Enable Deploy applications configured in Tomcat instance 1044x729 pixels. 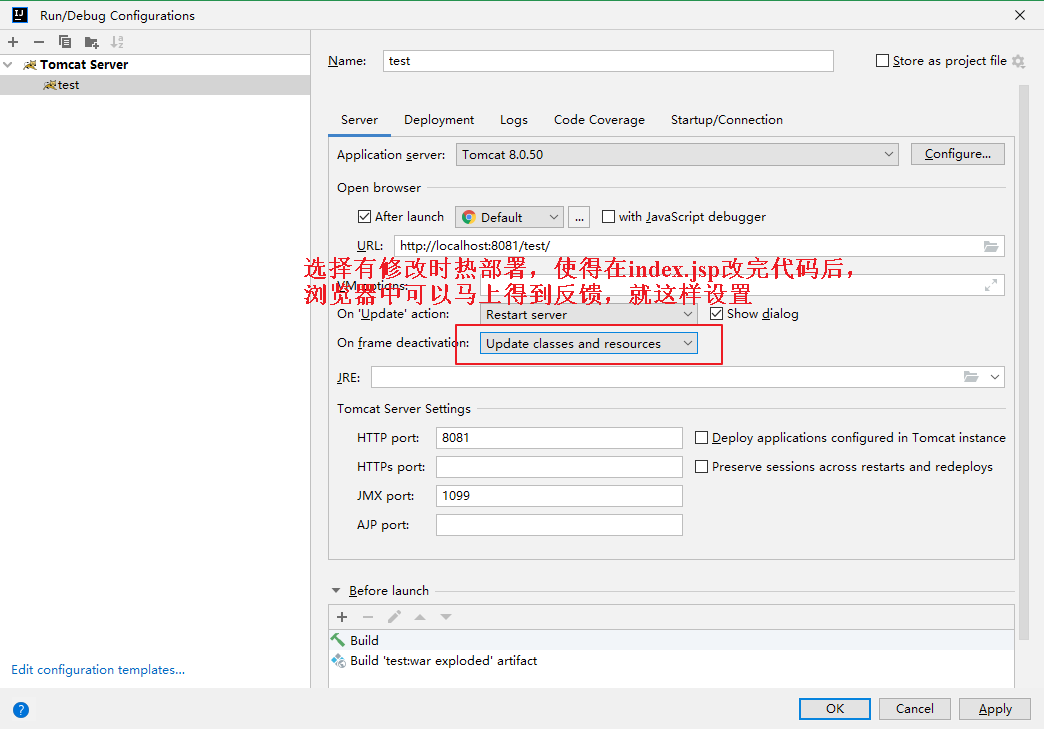point(701,437)
